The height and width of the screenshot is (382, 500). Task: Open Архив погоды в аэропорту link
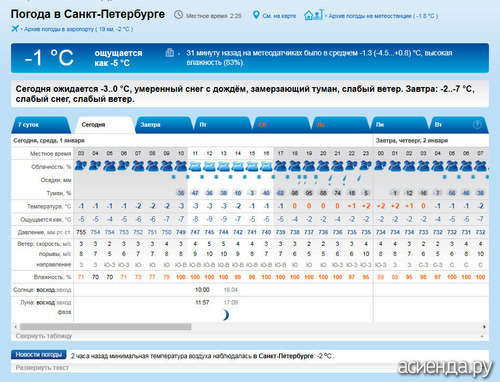click(78, 29)
